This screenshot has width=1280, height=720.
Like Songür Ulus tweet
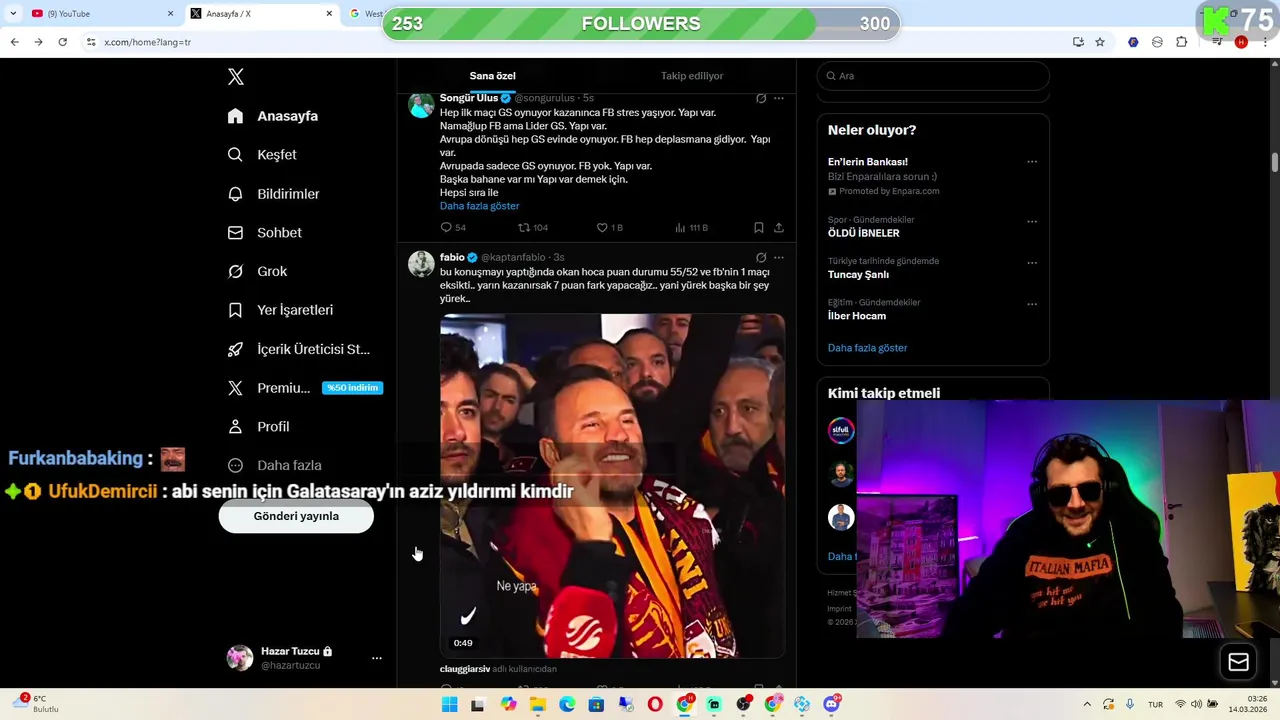coord(610,228)
